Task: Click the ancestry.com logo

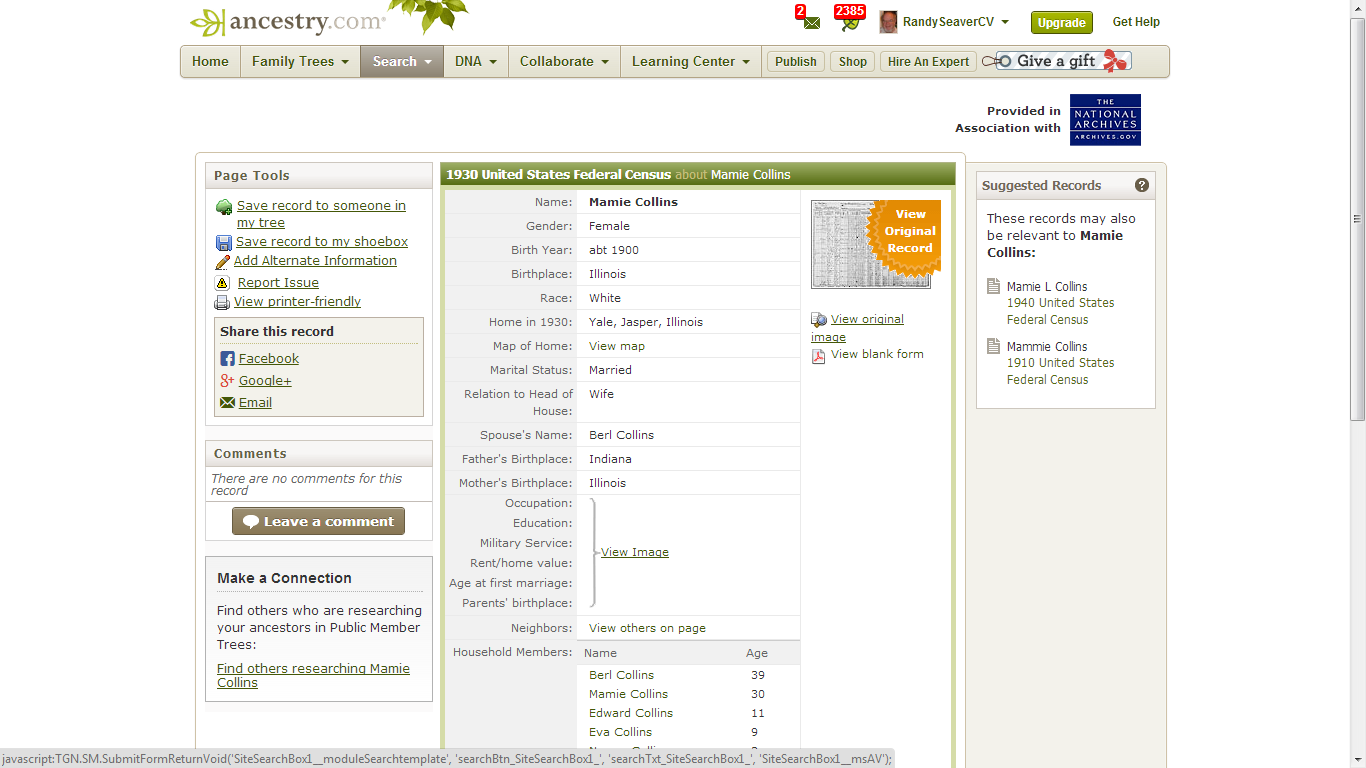Action: click(288, 22)
